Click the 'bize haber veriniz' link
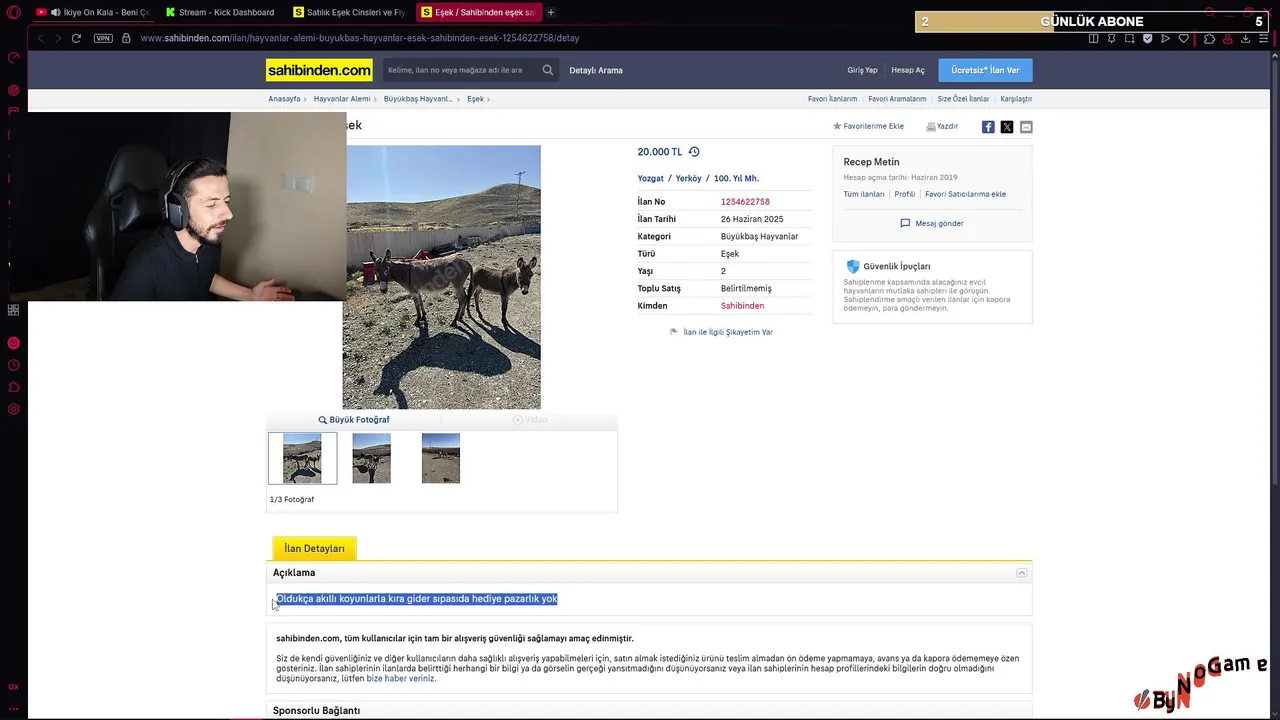The width and height of the screenshot is (1280, 720). point(400,678)
